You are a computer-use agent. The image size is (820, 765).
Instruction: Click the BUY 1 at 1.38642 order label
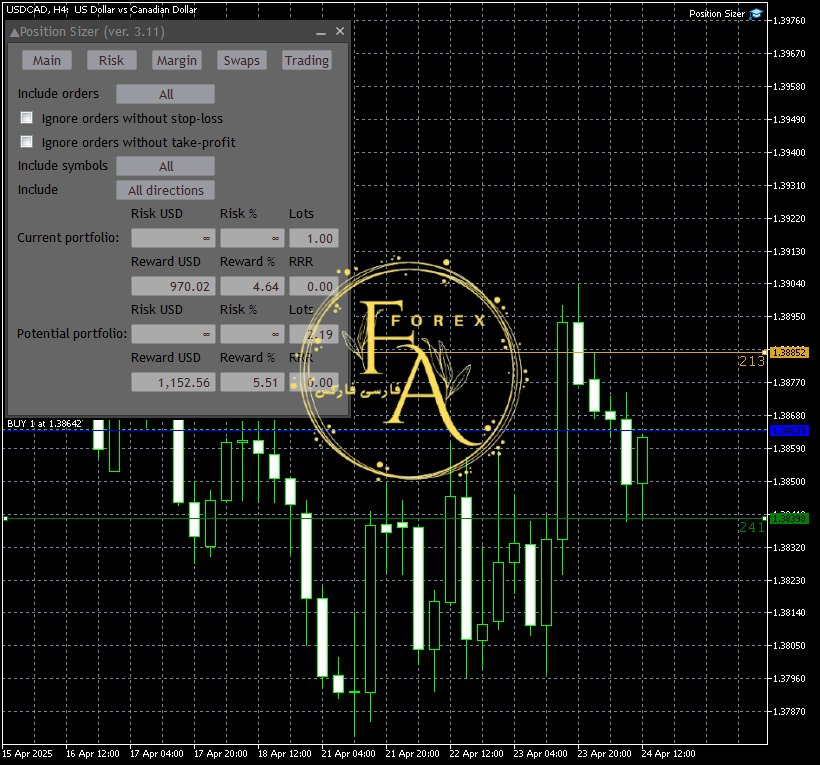coord(44,424)
